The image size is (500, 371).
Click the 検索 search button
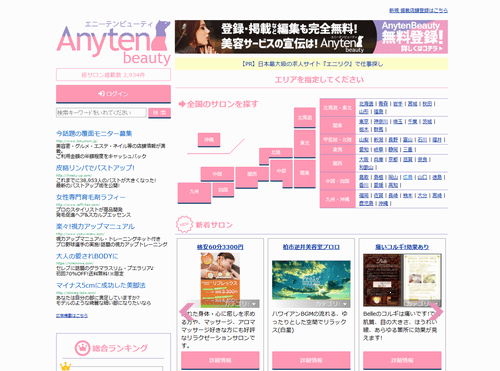159,113
